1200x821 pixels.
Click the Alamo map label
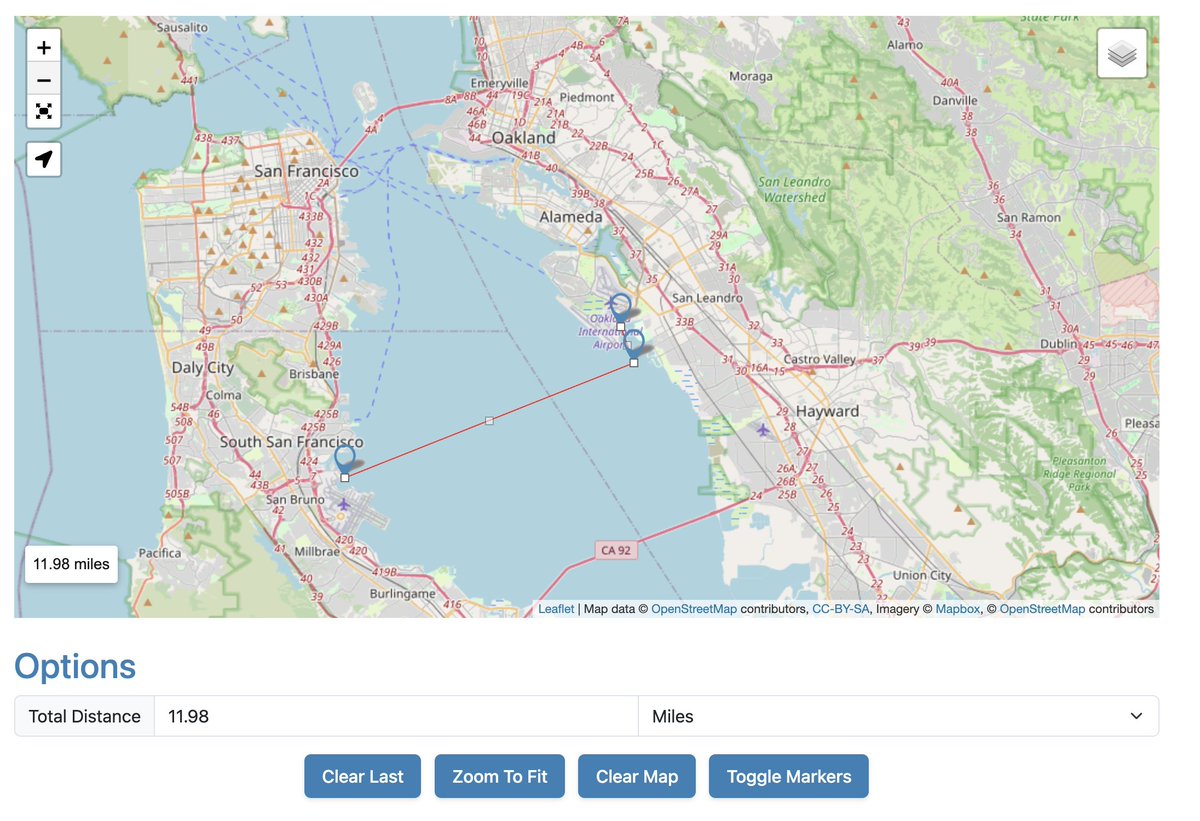pyautogui.click(x=905, y=45)
